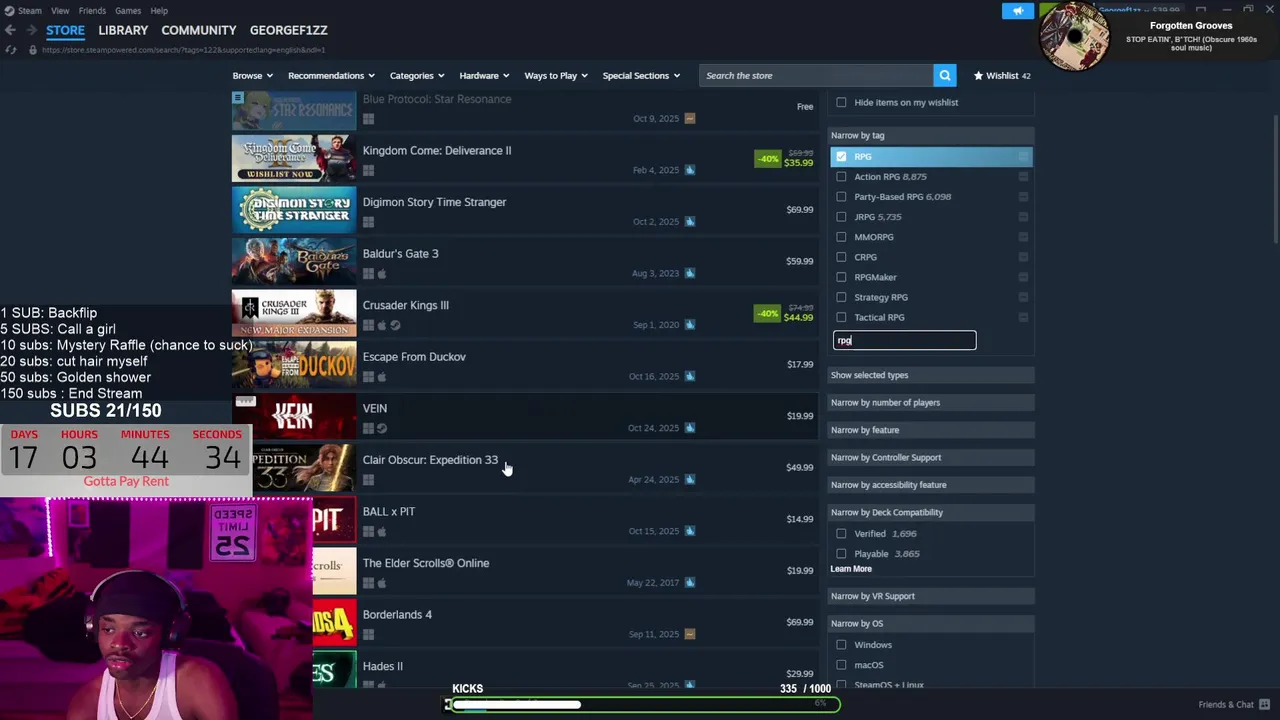Viewport: 1280px width, 720px height.
Task: Open the Special Sections dropdown
Action: [641, 75]
